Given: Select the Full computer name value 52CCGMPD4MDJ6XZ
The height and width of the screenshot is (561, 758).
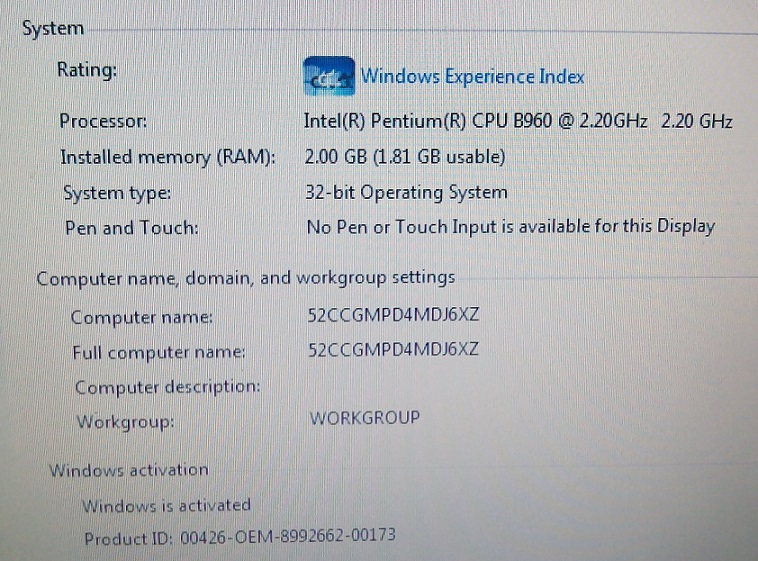Looking at the screenshot, I should [x=393, y=349].
